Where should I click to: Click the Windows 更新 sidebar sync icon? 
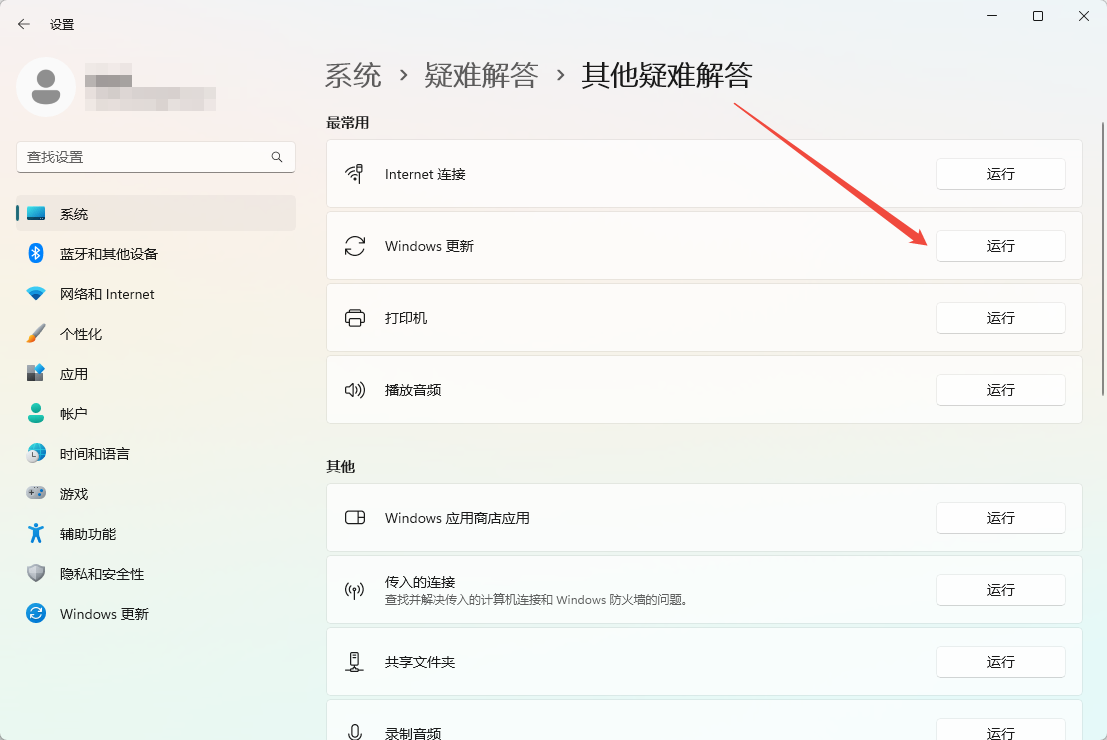click(36, 613)
